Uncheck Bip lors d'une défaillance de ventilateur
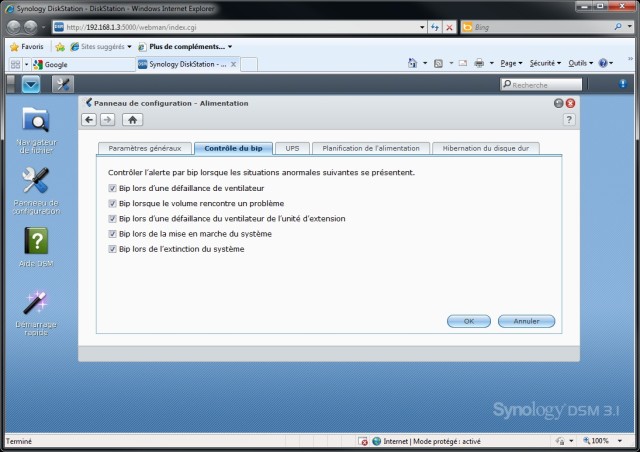The width and height of the screenshot is (640, 452). pyautogui.click(x=112, y=188)
